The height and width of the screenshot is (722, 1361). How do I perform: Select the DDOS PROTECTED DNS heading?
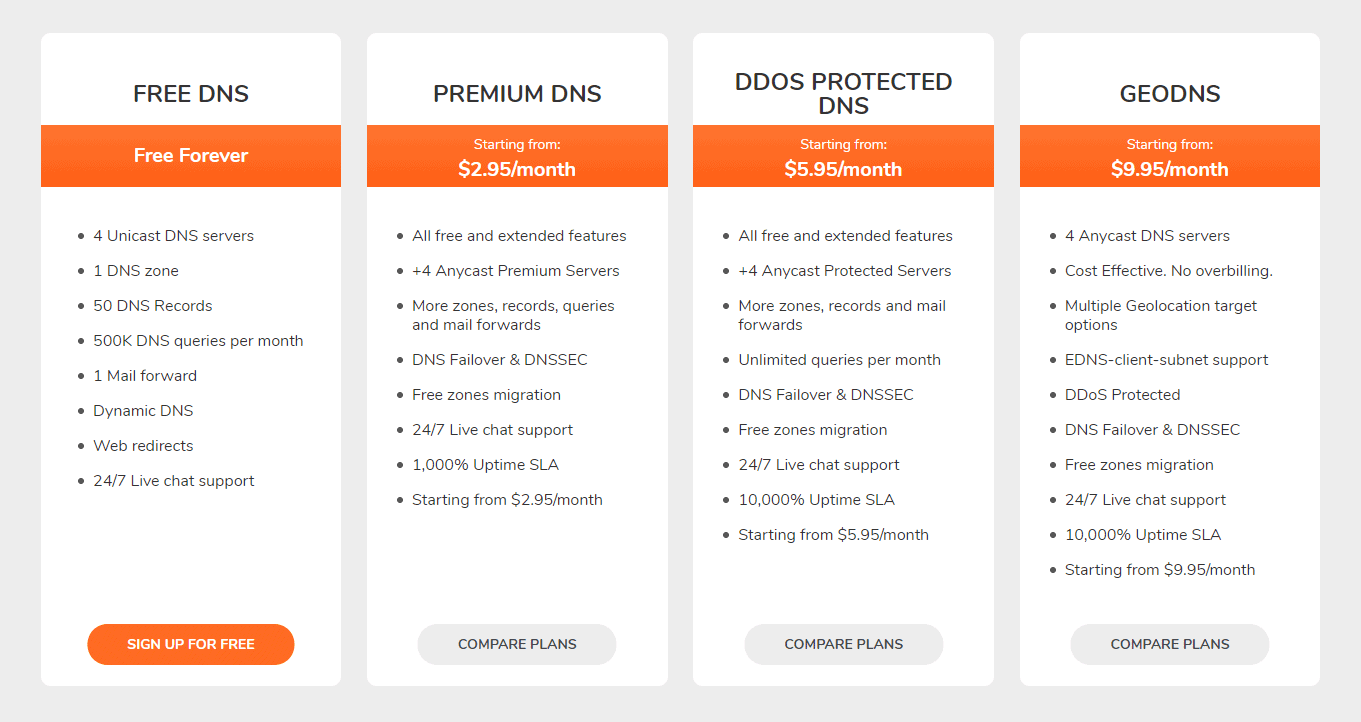click(x=843, y=93)
